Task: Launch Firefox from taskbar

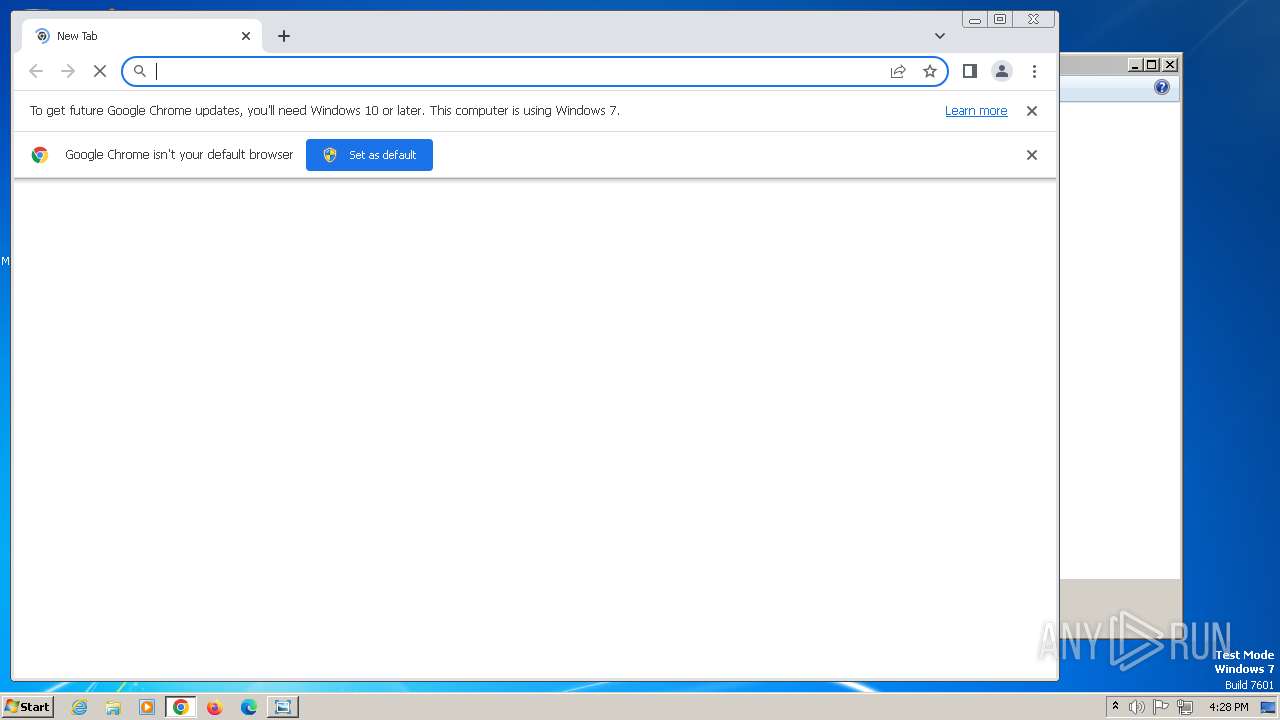Action: click(x=214, y=707)
